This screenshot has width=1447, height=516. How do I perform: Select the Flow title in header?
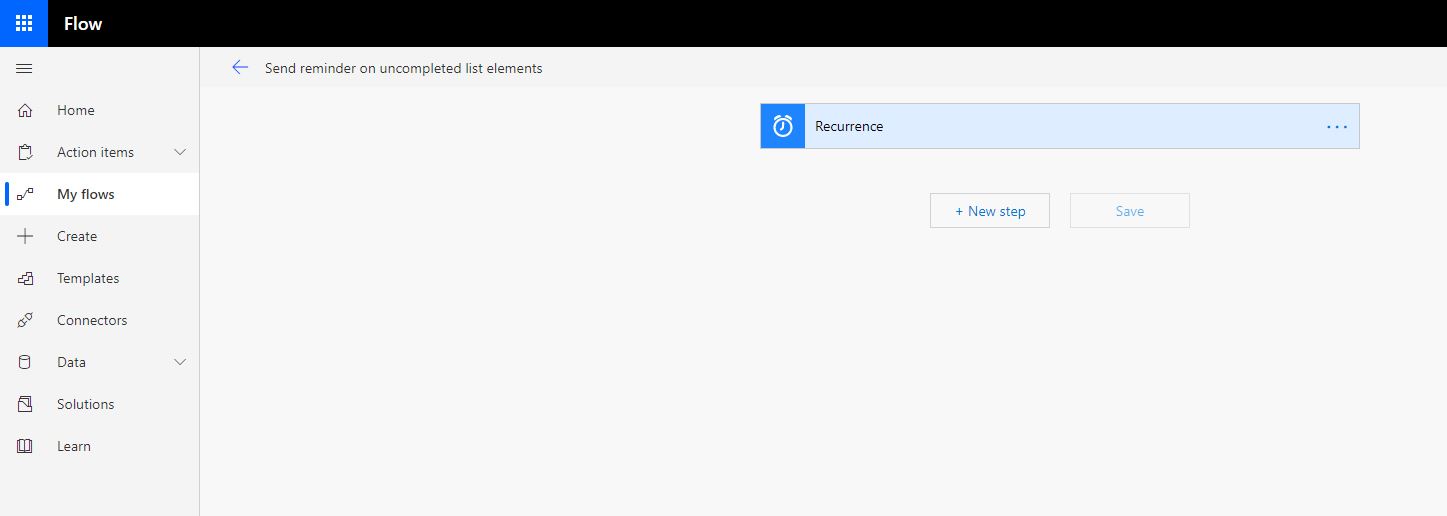(83, 24)
